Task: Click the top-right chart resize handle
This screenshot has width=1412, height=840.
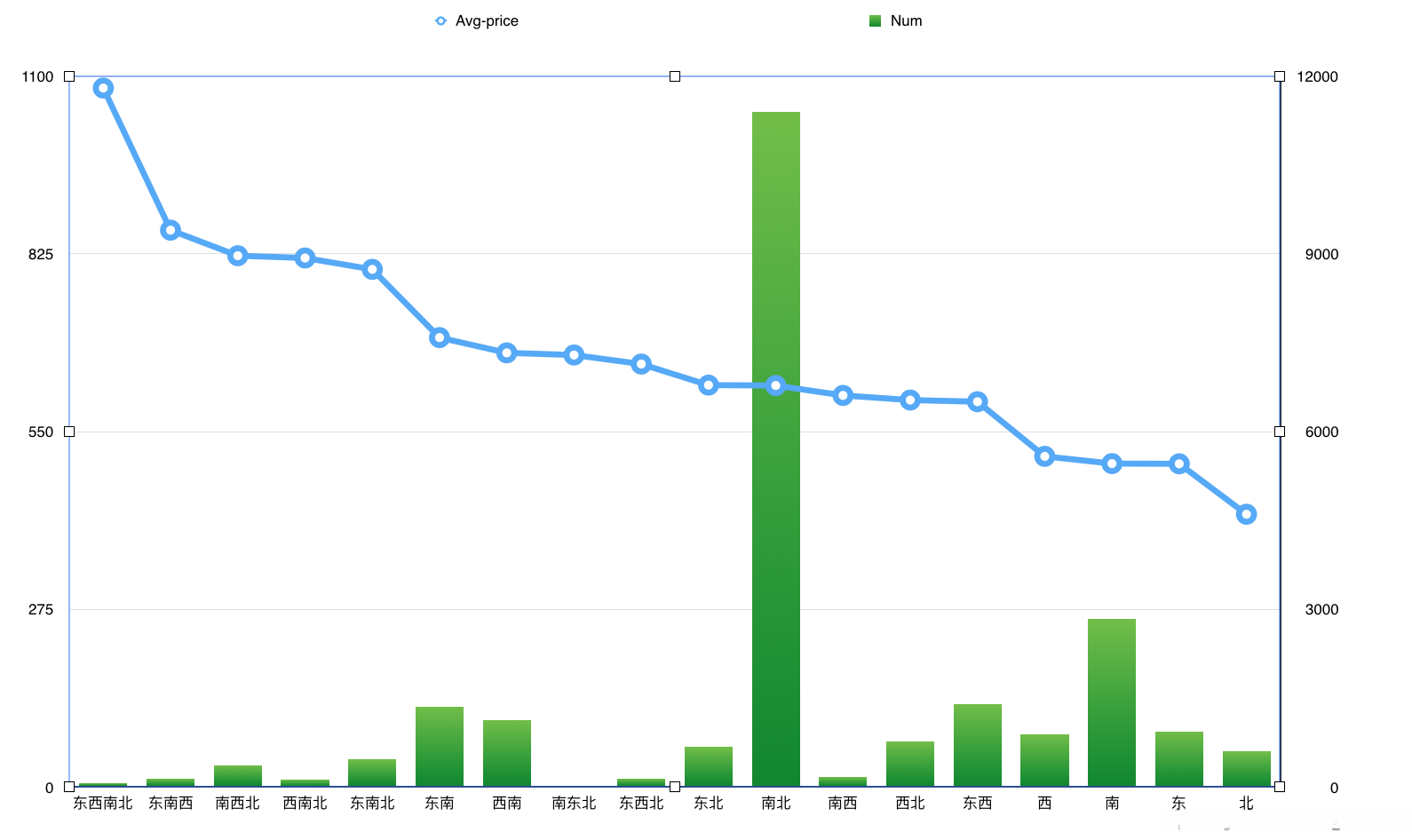Action: [x=1280, y=76]
